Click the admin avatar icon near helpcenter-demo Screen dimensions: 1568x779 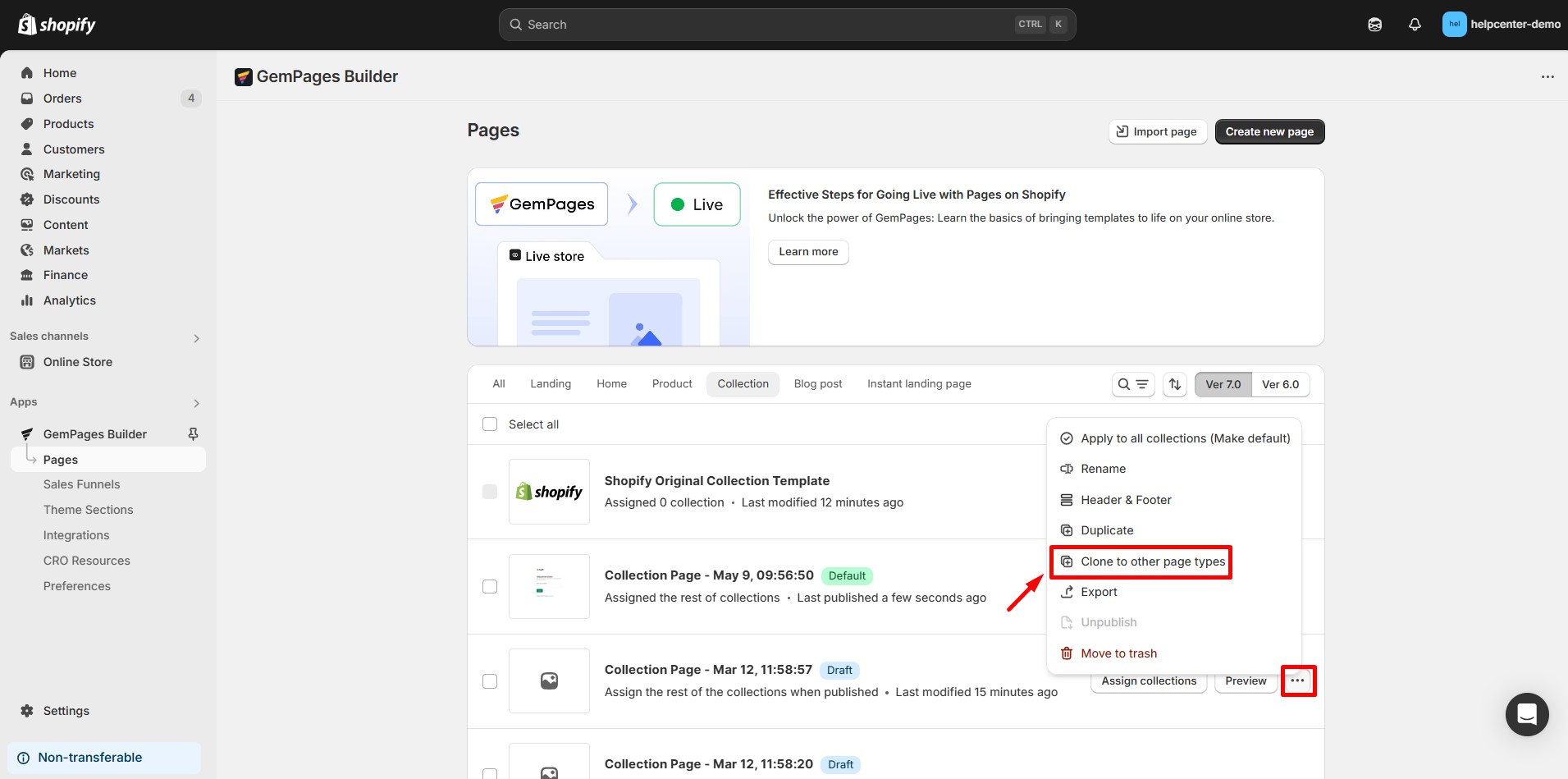pos(1453,24)
